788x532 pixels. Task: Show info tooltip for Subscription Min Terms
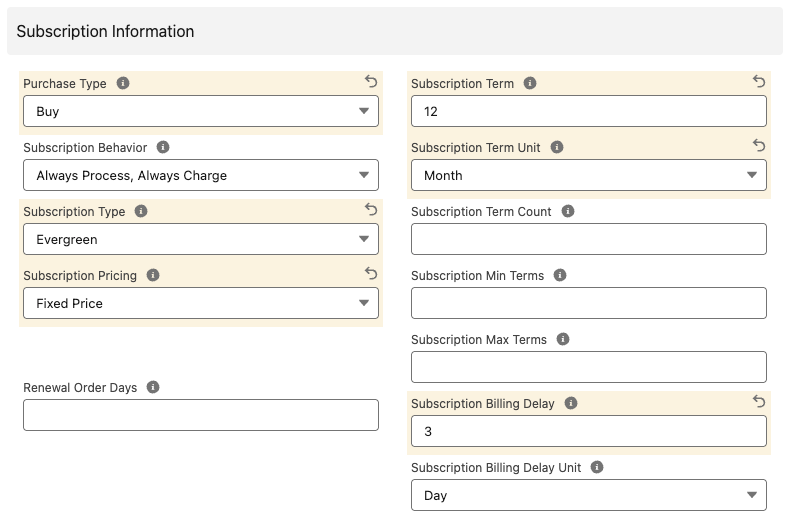click(560, 275)
